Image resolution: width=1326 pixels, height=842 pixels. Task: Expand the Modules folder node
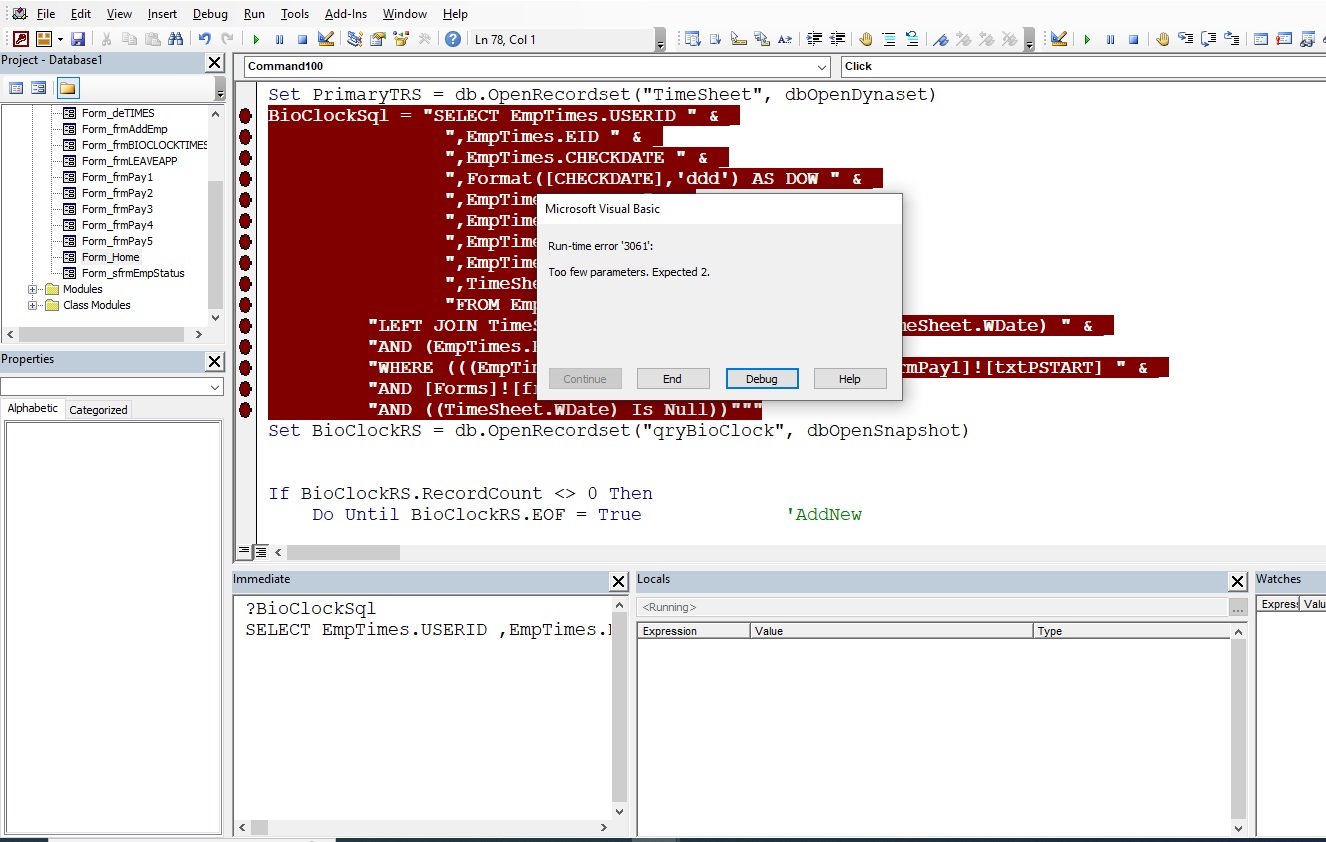(33, 289)
